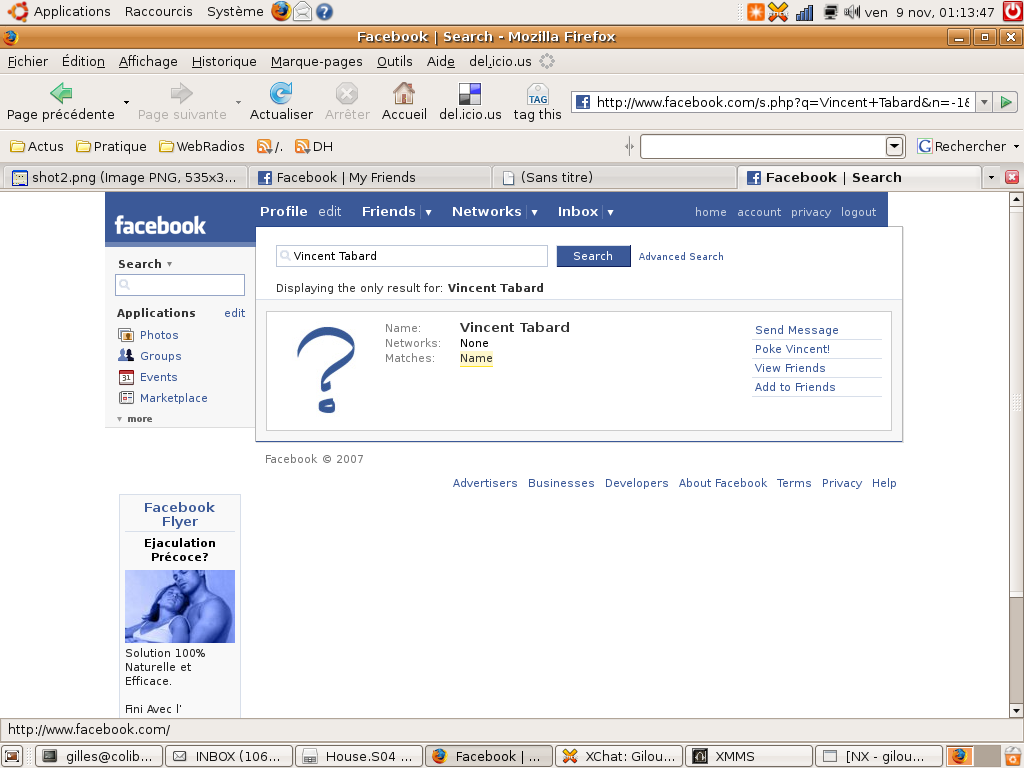Image resolution: width=1024 pixels, height=768 pixels.
Task: Click the Actualiser reload icon
Action: [x=281, y=94]
